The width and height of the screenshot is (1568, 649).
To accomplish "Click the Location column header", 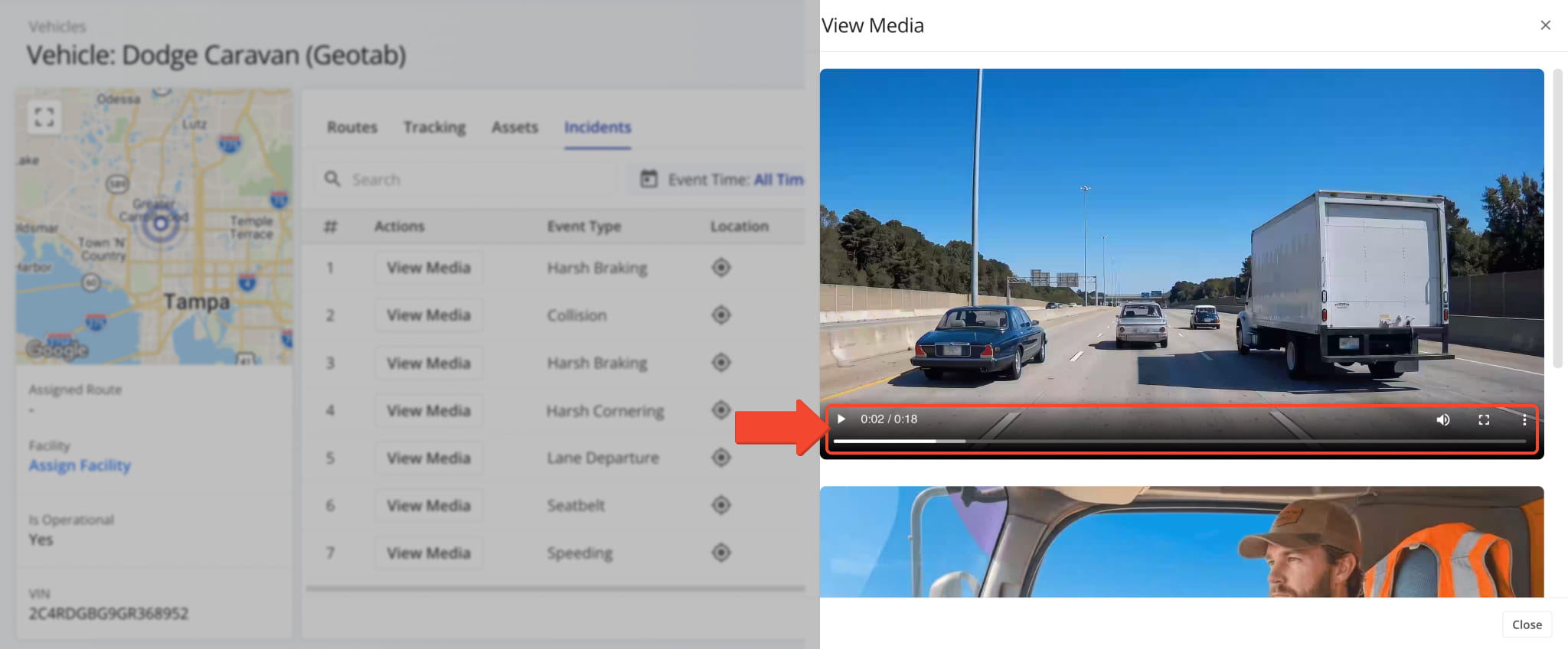I will tap(739, 227).
